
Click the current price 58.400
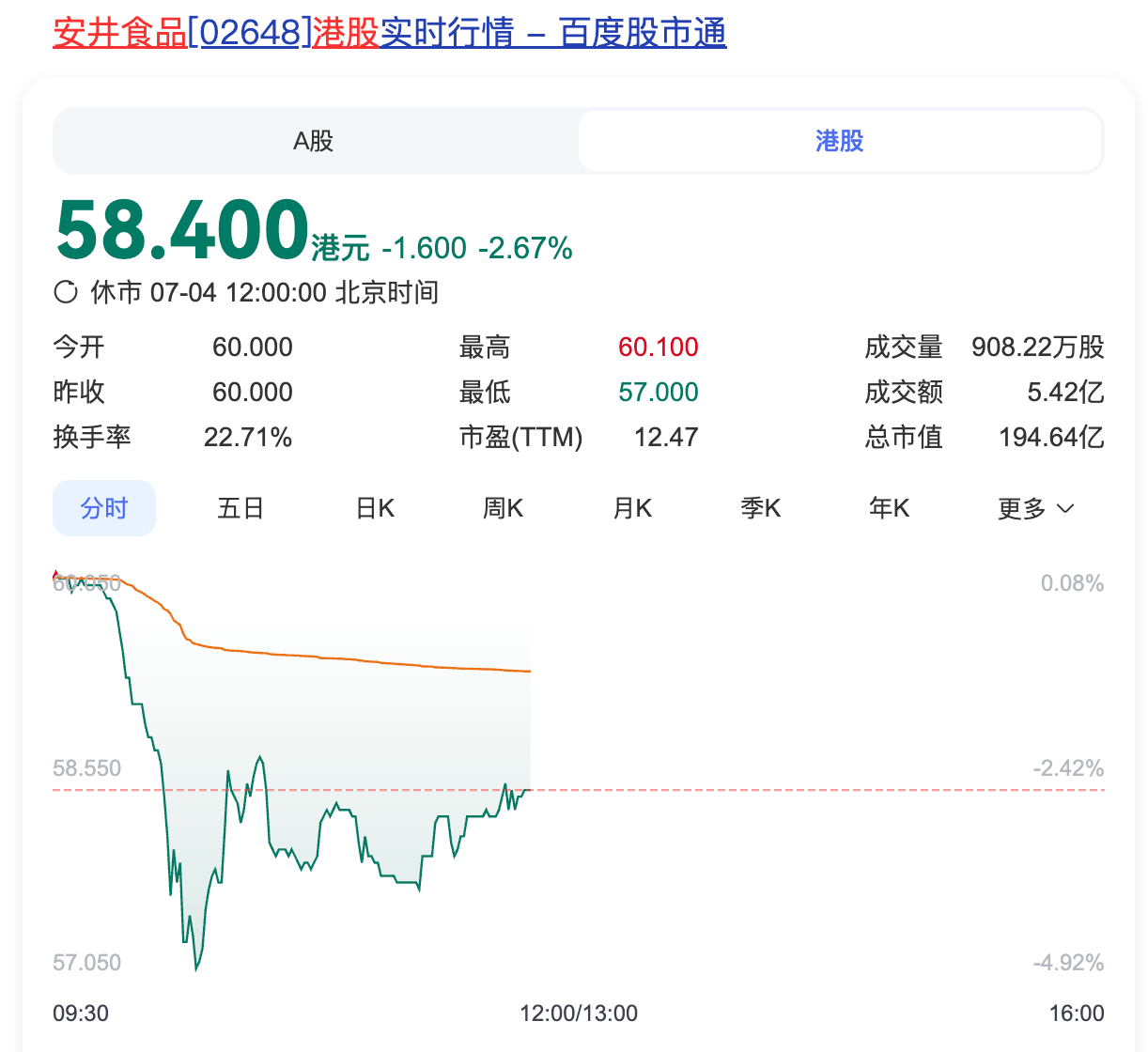(x=182, y=230)
